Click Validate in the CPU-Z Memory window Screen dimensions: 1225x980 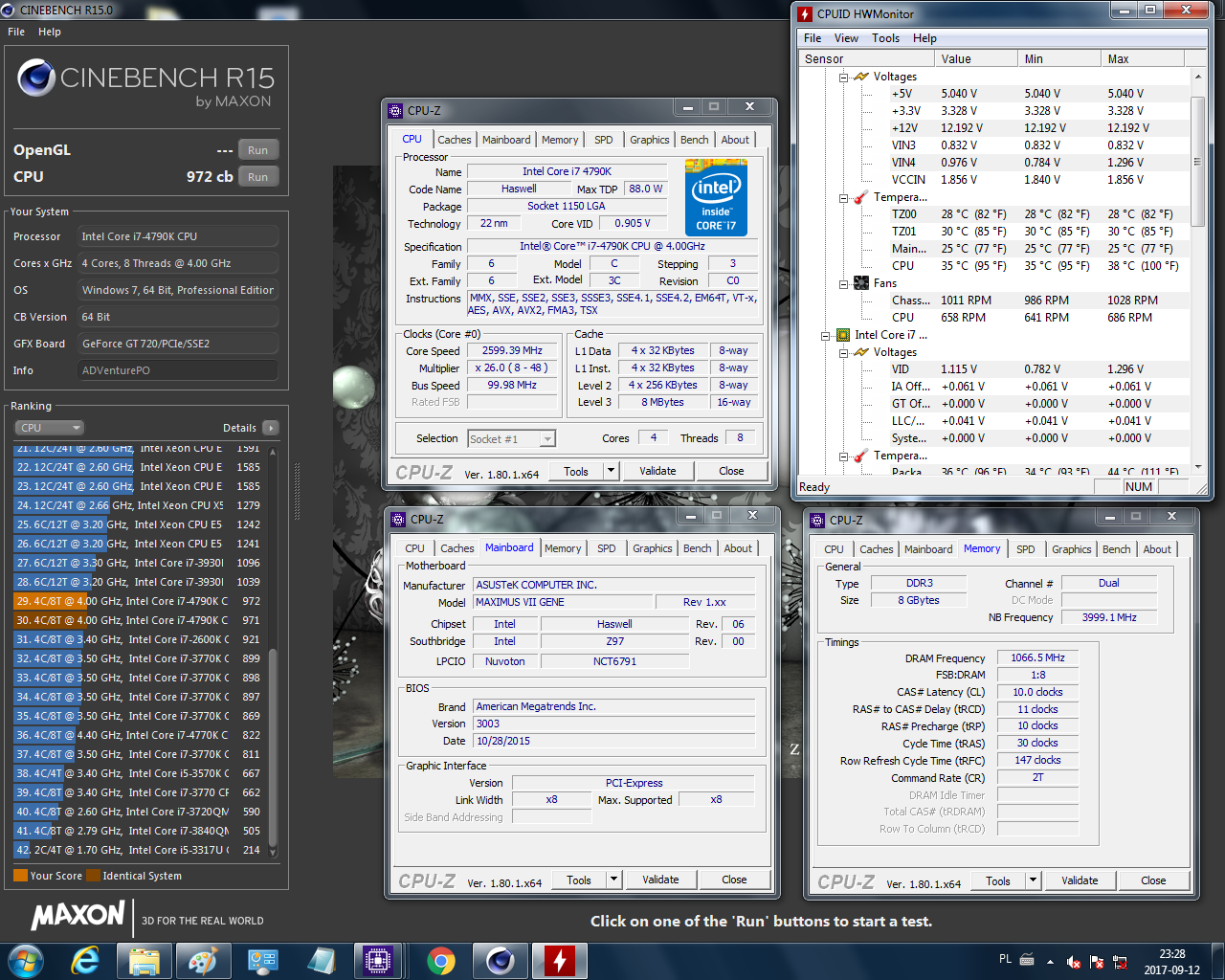[x=1080, y=880]
